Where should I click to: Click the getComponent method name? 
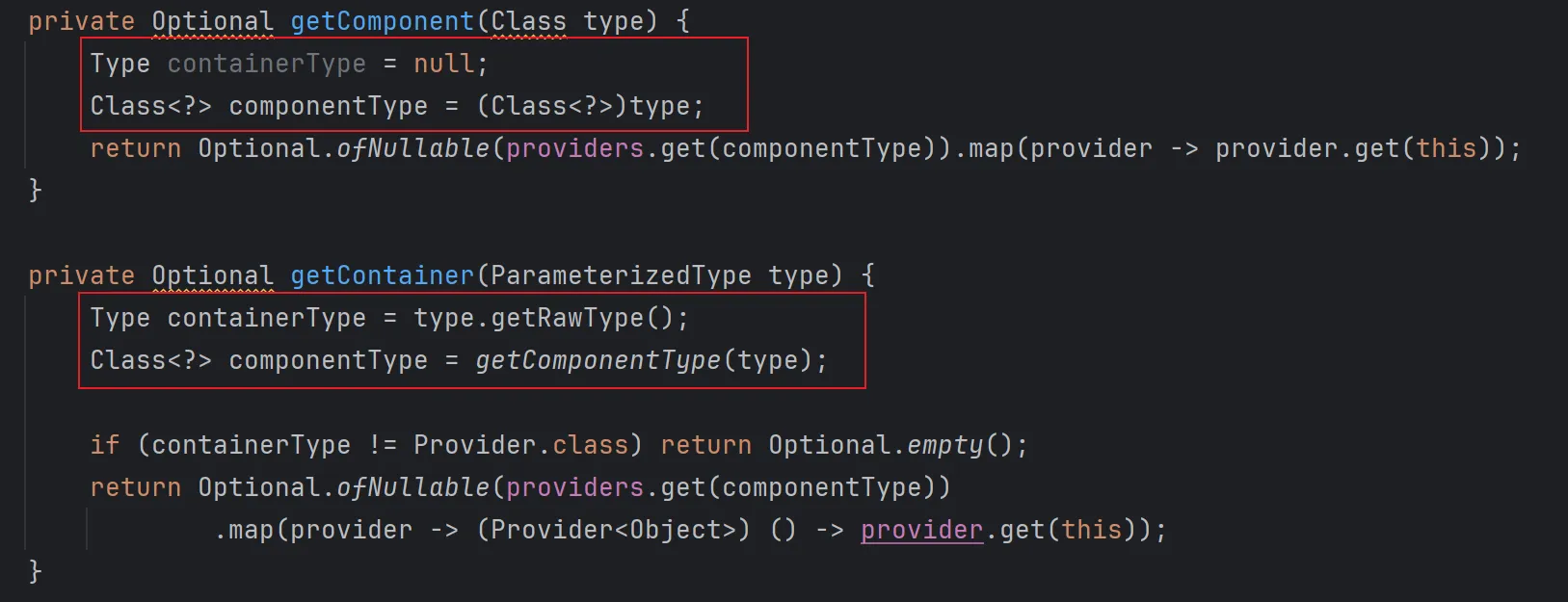click(x=383, y=21)
